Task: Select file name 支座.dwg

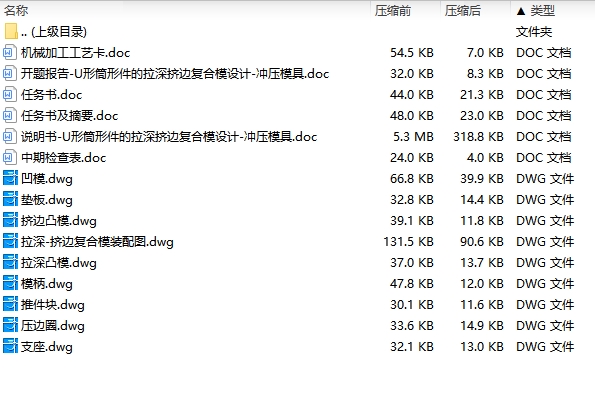Action: click(x=47, y=347)
